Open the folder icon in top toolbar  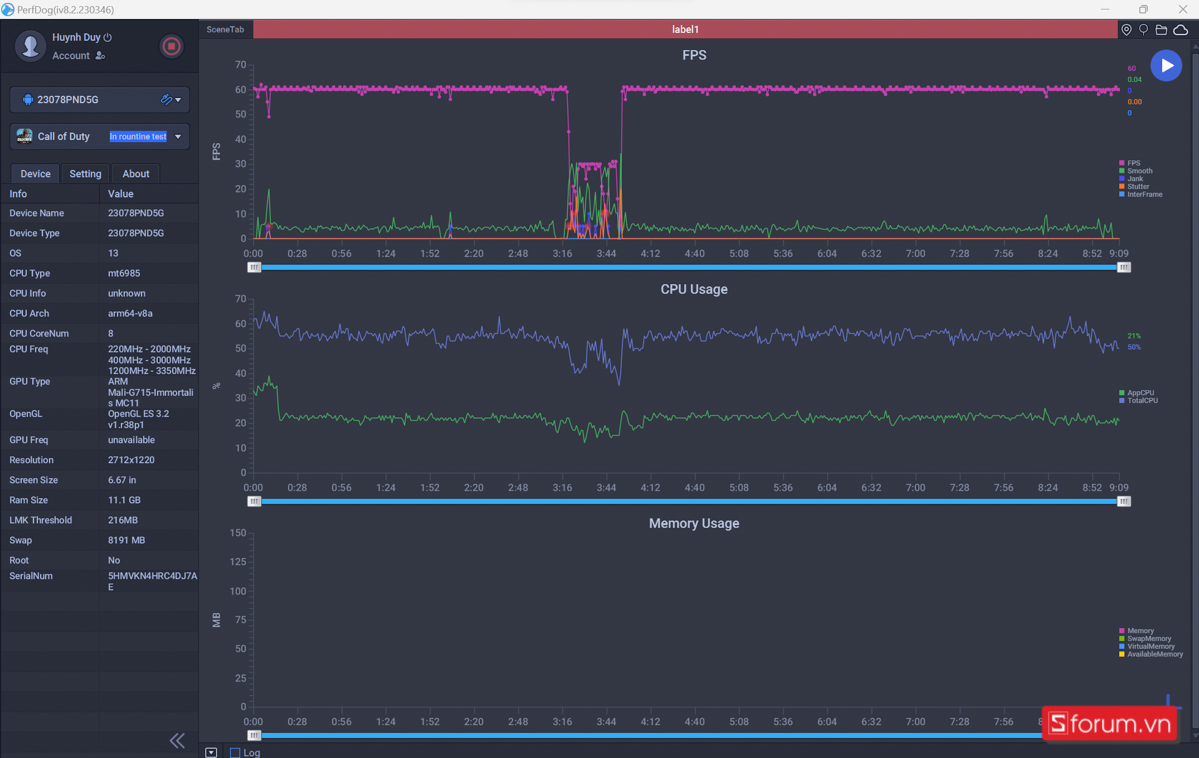(x=1161, y=30)
